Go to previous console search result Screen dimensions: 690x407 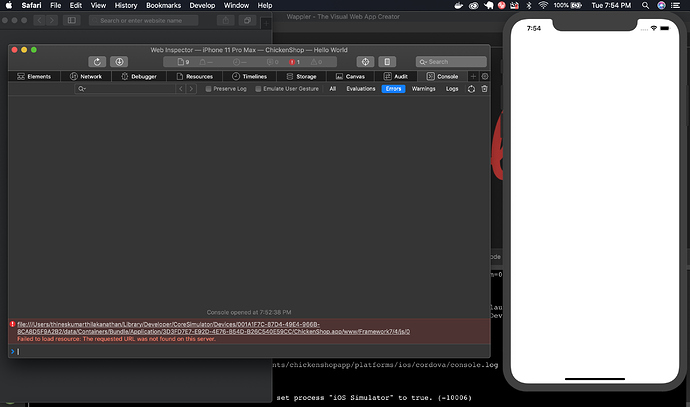[x=181, y=89]
